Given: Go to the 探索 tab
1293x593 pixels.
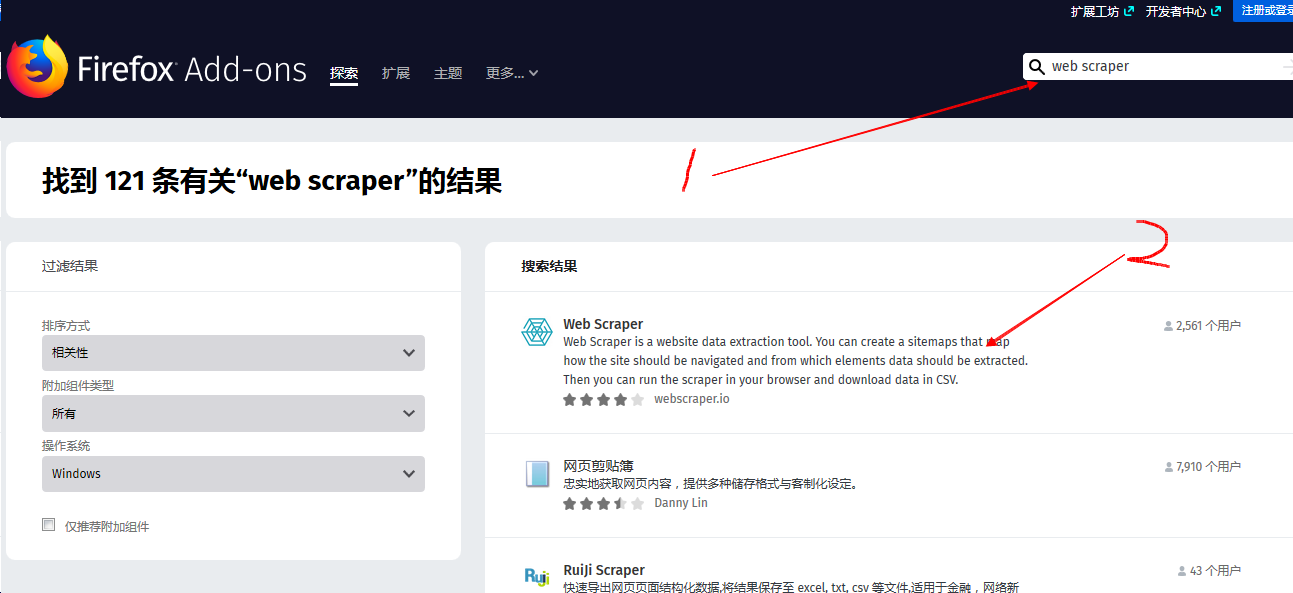Looking at the screenshot, I should point(344,73).
